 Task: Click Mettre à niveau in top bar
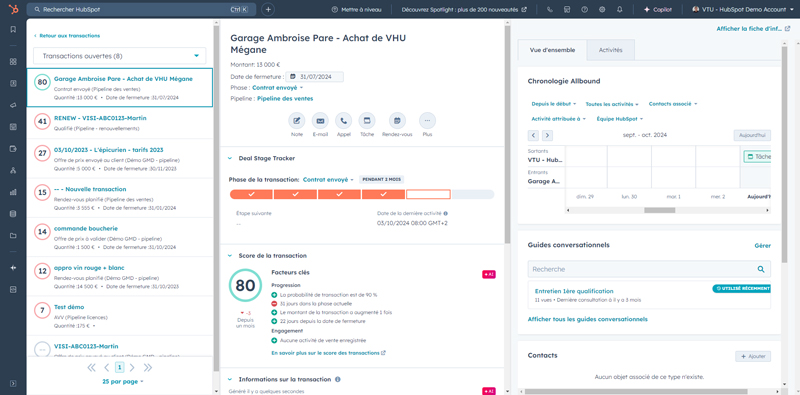click(356, 9)
